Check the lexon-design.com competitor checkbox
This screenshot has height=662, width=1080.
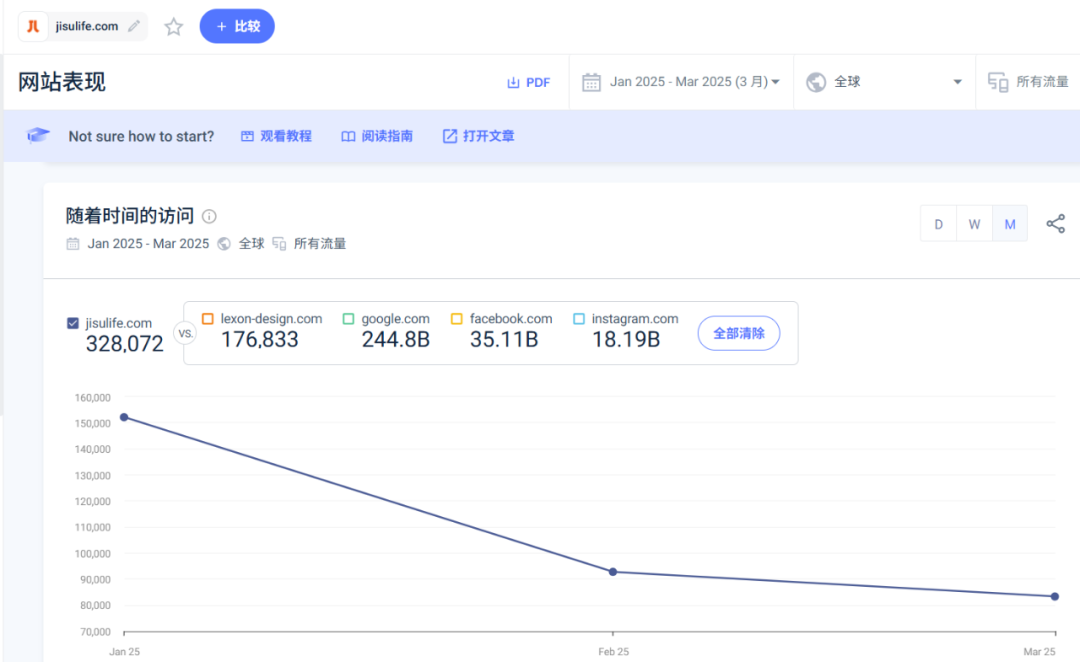207,318
